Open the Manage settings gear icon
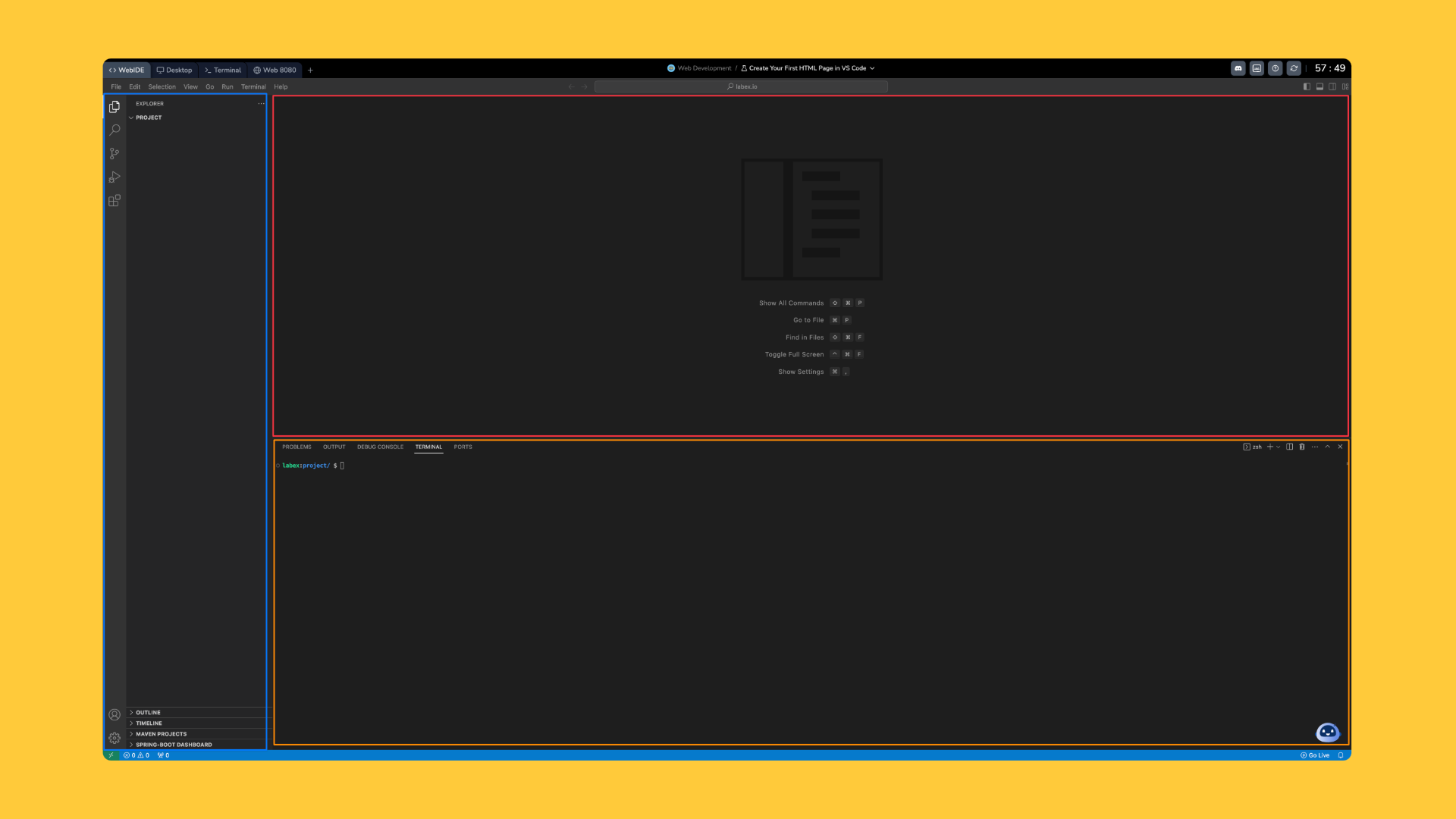The width and height of the screenshot is (1456, 819). coord(115,737)
